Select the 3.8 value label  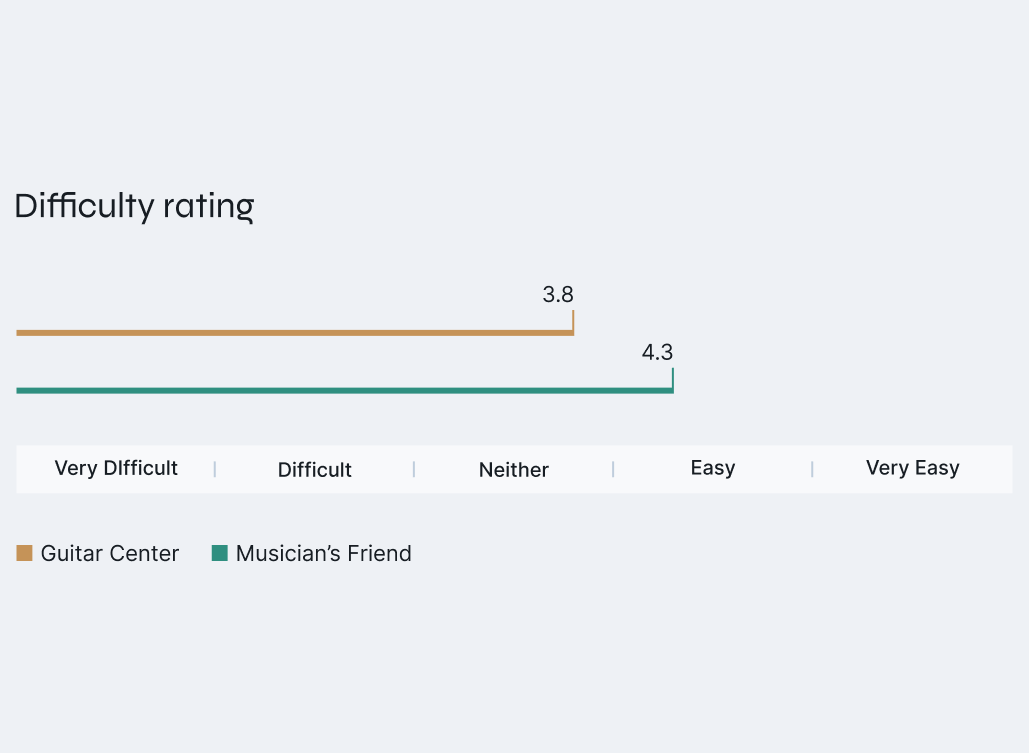click(x=558, y=295)
